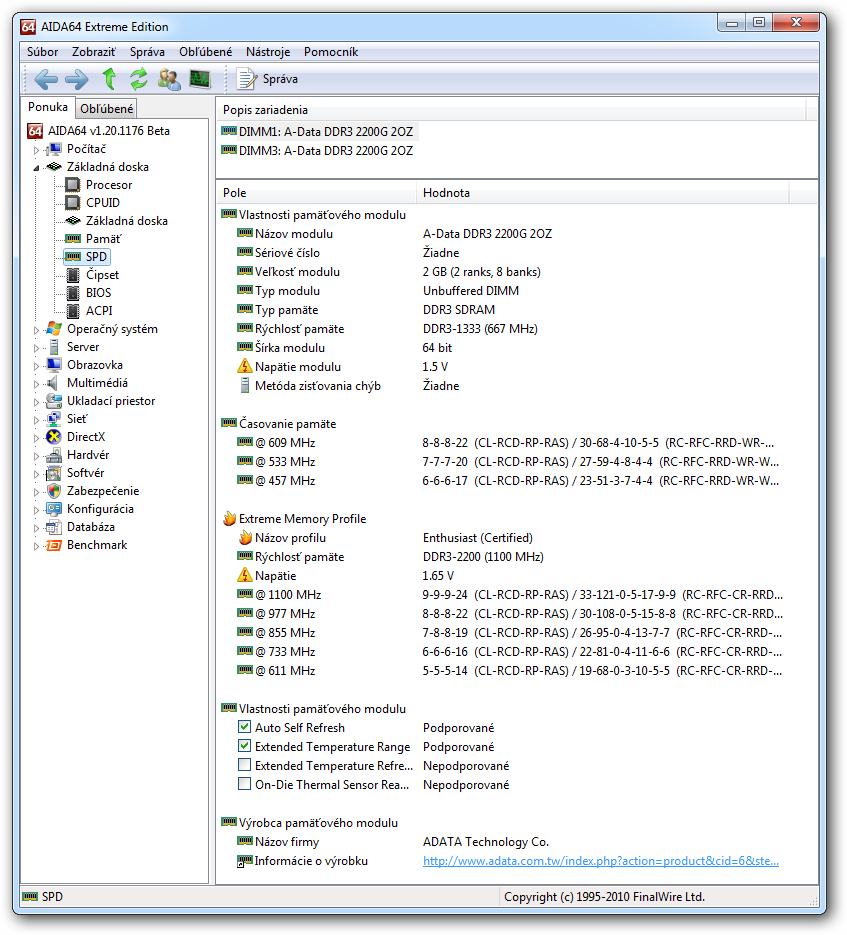Click the Forward navigation arrow
This screenshot has width=847, height=935.
click(76, 79)
